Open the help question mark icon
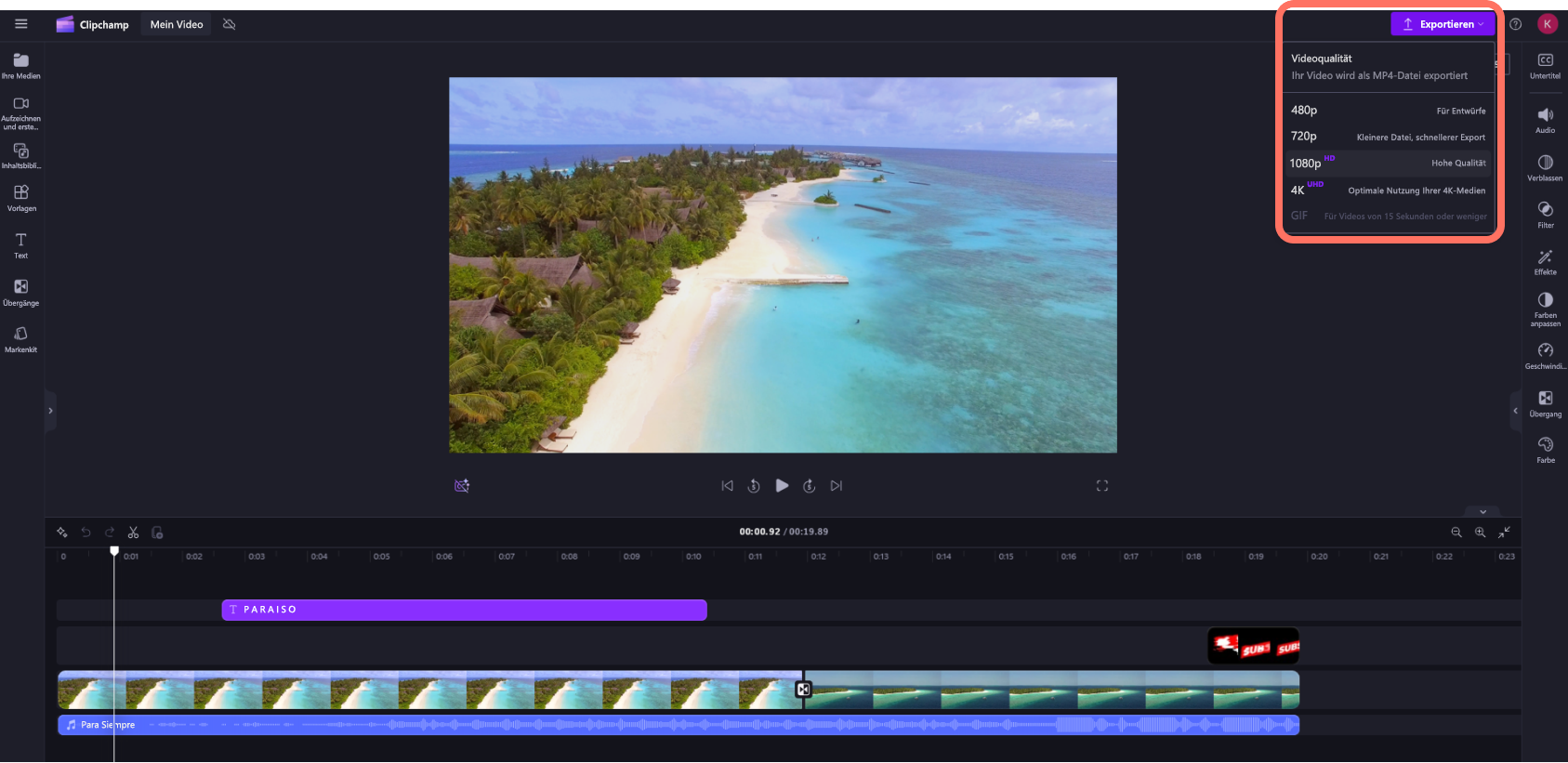 click(1515, 24)
